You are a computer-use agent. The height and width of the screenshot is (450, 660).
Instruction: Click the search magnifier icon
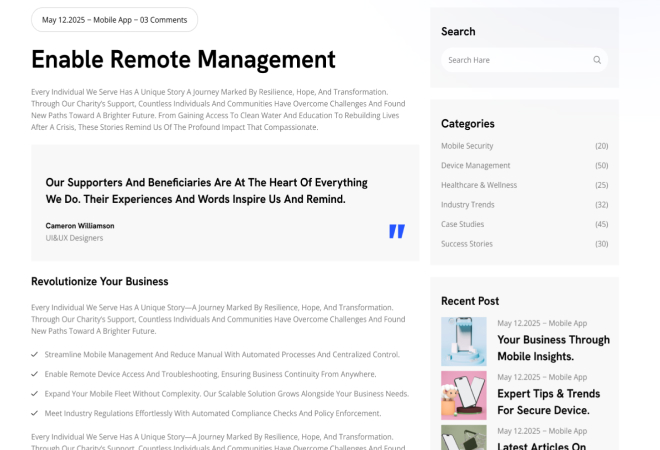[x=597, y=60]
